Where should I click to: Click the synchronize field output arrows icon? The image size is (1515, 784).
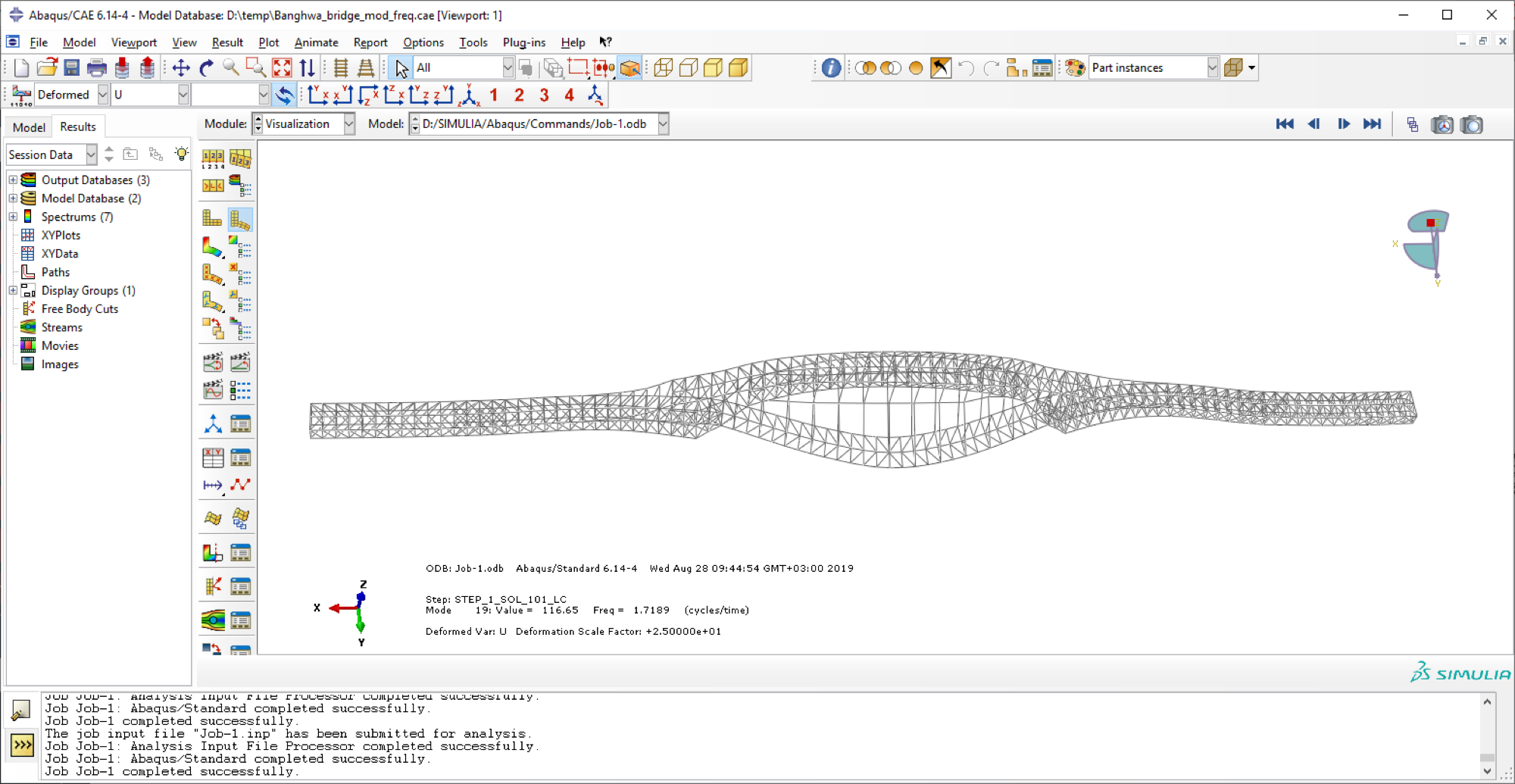284,95
